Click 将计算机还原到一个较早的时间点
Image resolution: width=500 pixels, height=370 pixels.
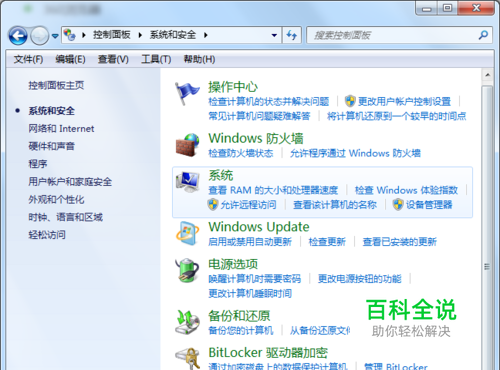pyautogui.click(x=396, y=116)
